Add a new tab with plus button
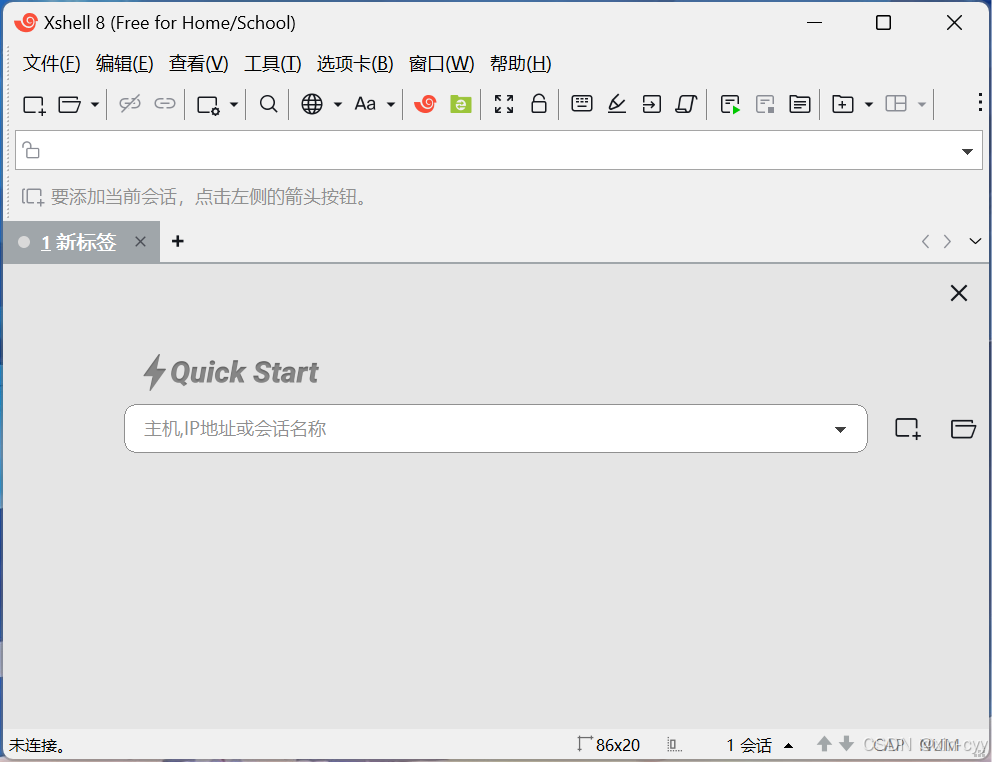Image resolution: width=992 pixels, height=762 pixels. [x=178, y=241]
